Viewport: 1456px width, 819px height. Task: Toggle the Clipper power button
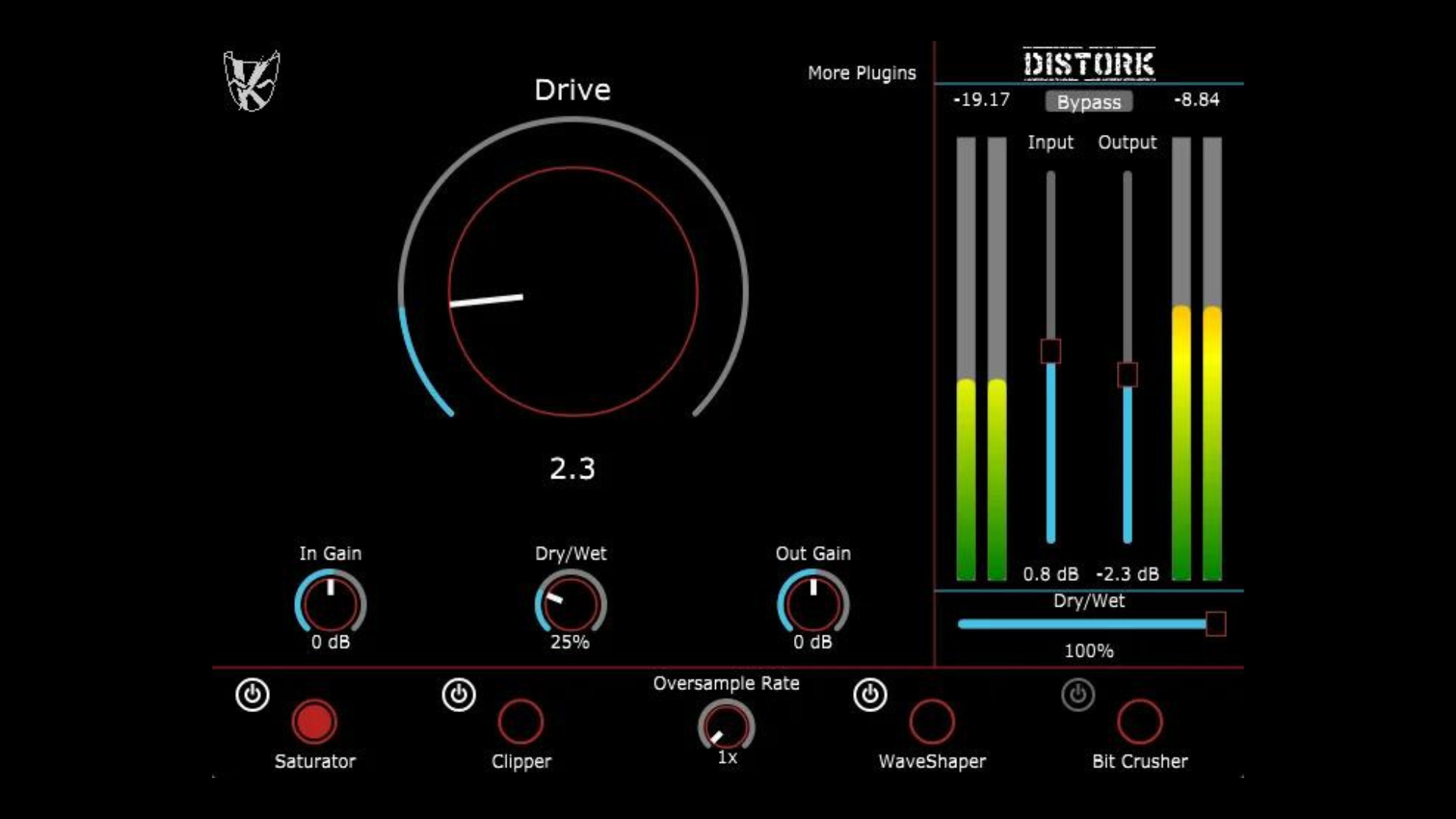click(458, 694)
